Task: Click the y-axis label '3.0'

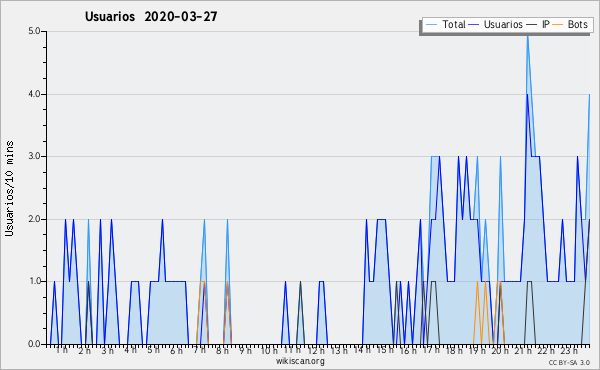Action: click(34, 156)
